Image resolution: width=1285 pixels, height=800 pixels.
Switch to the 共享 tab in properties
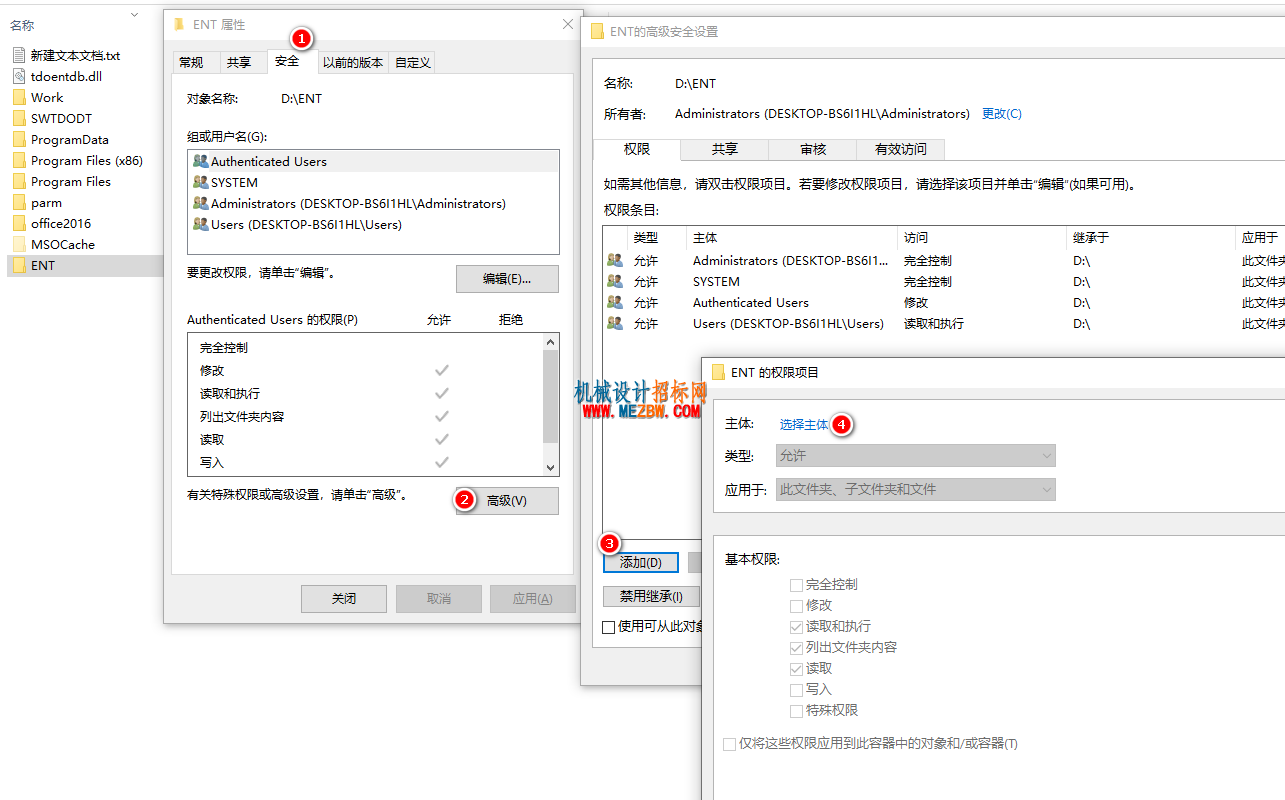click(x=239, y=62)
